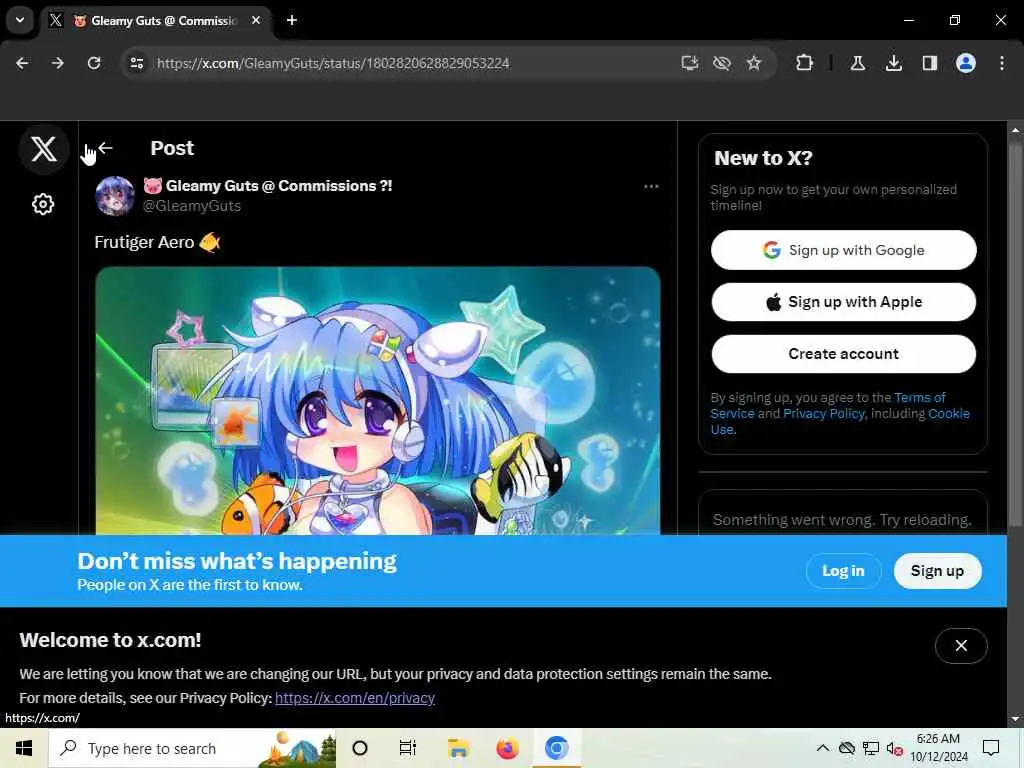
Task: Open a new browser tab
Action: [x=292, y=20]
